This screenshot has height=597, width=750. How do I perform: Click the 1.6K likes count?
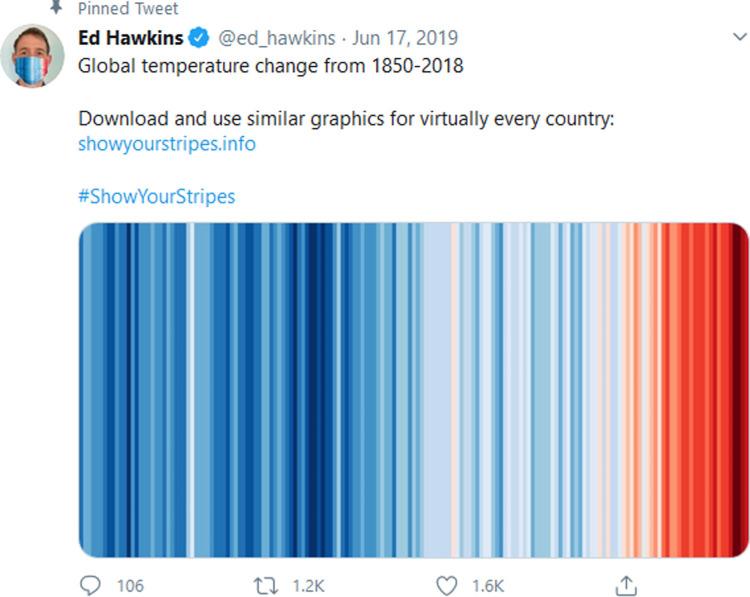[488, 585]
